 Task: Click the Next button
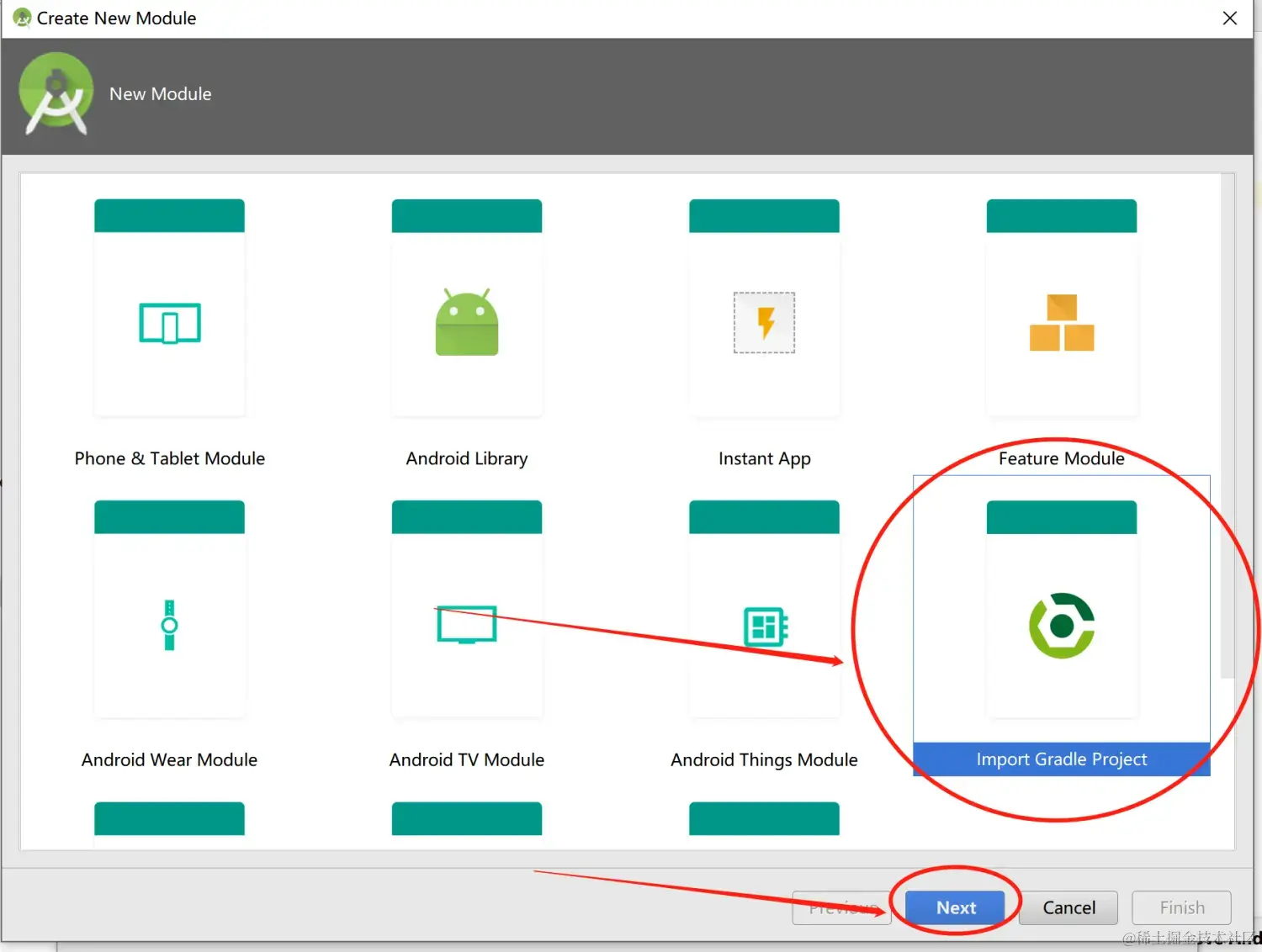tap(955, 907)
